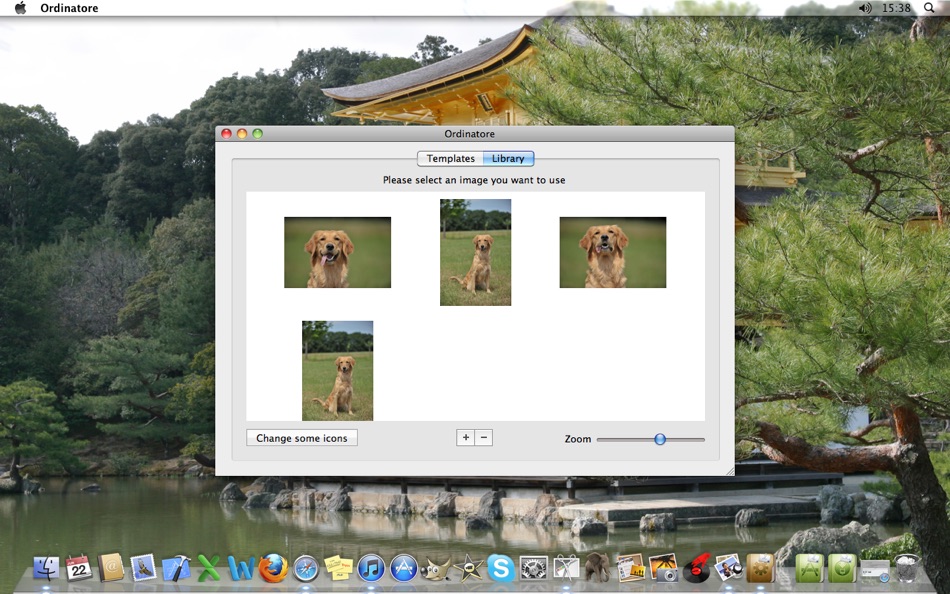The width and height of the screenshot is (950, 594).
Task: Open Address Book in the Dock
Action: pyautogui.click(x=111, y=569)
